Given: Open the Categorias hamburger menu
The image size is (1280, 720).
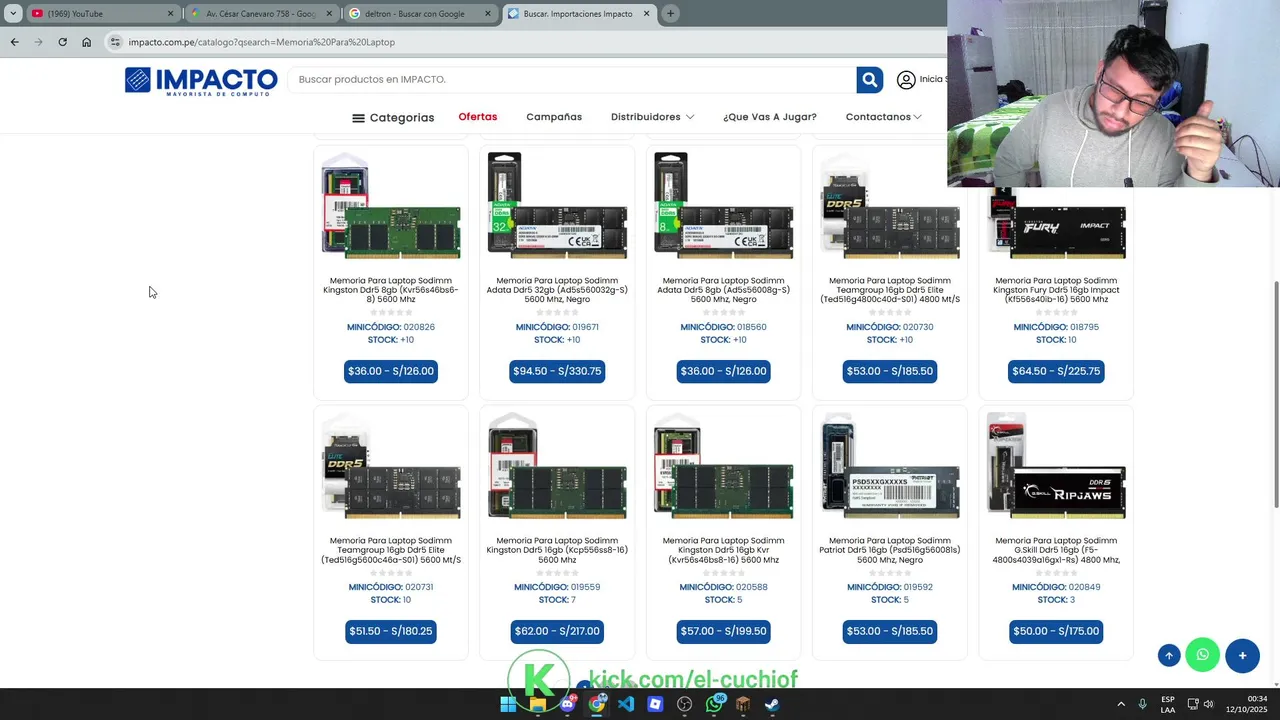Looking at the screenshot, I should click(393, 117).
